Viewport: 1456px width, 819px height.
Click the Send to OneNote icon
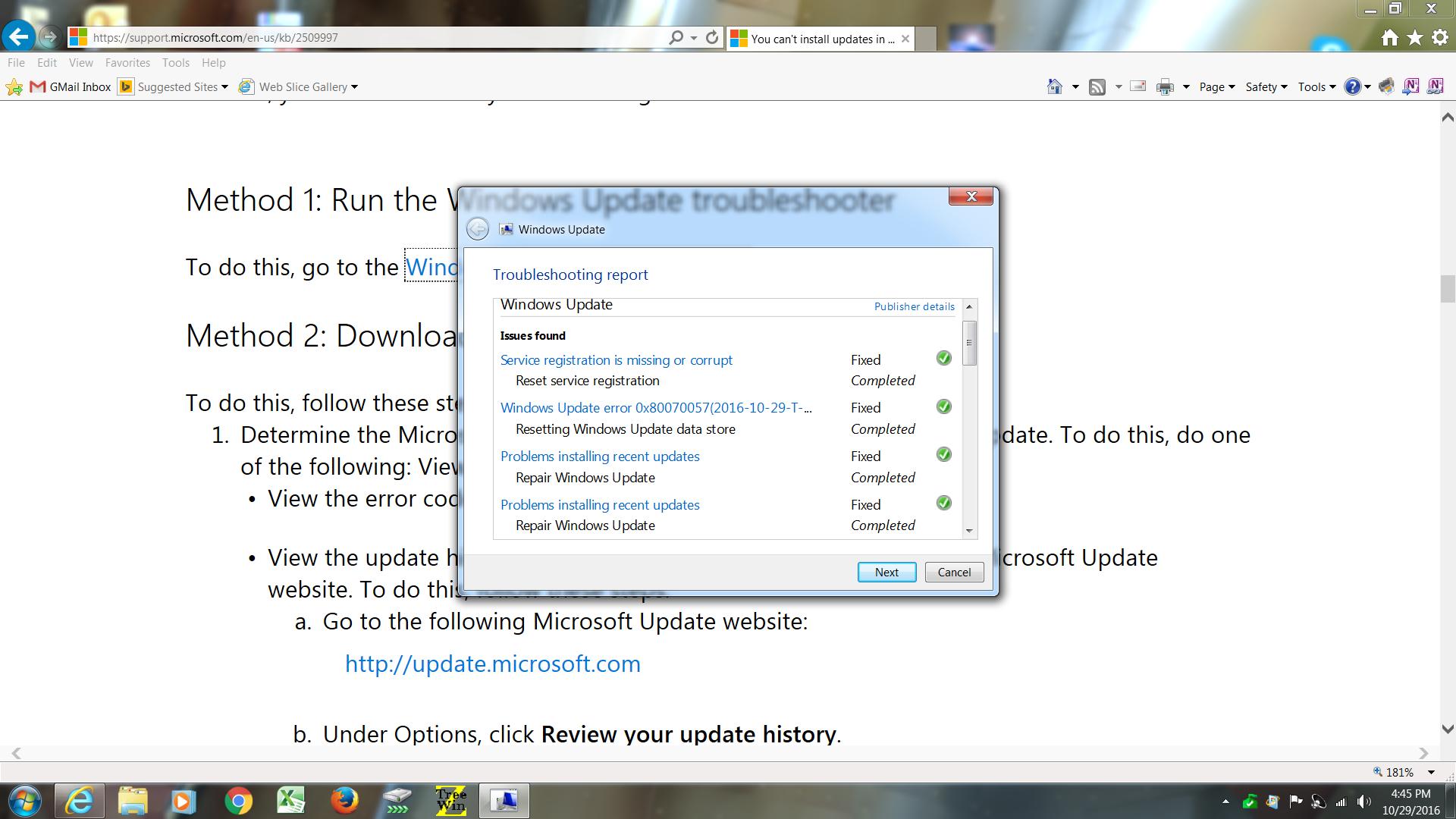click(1410, 86)
